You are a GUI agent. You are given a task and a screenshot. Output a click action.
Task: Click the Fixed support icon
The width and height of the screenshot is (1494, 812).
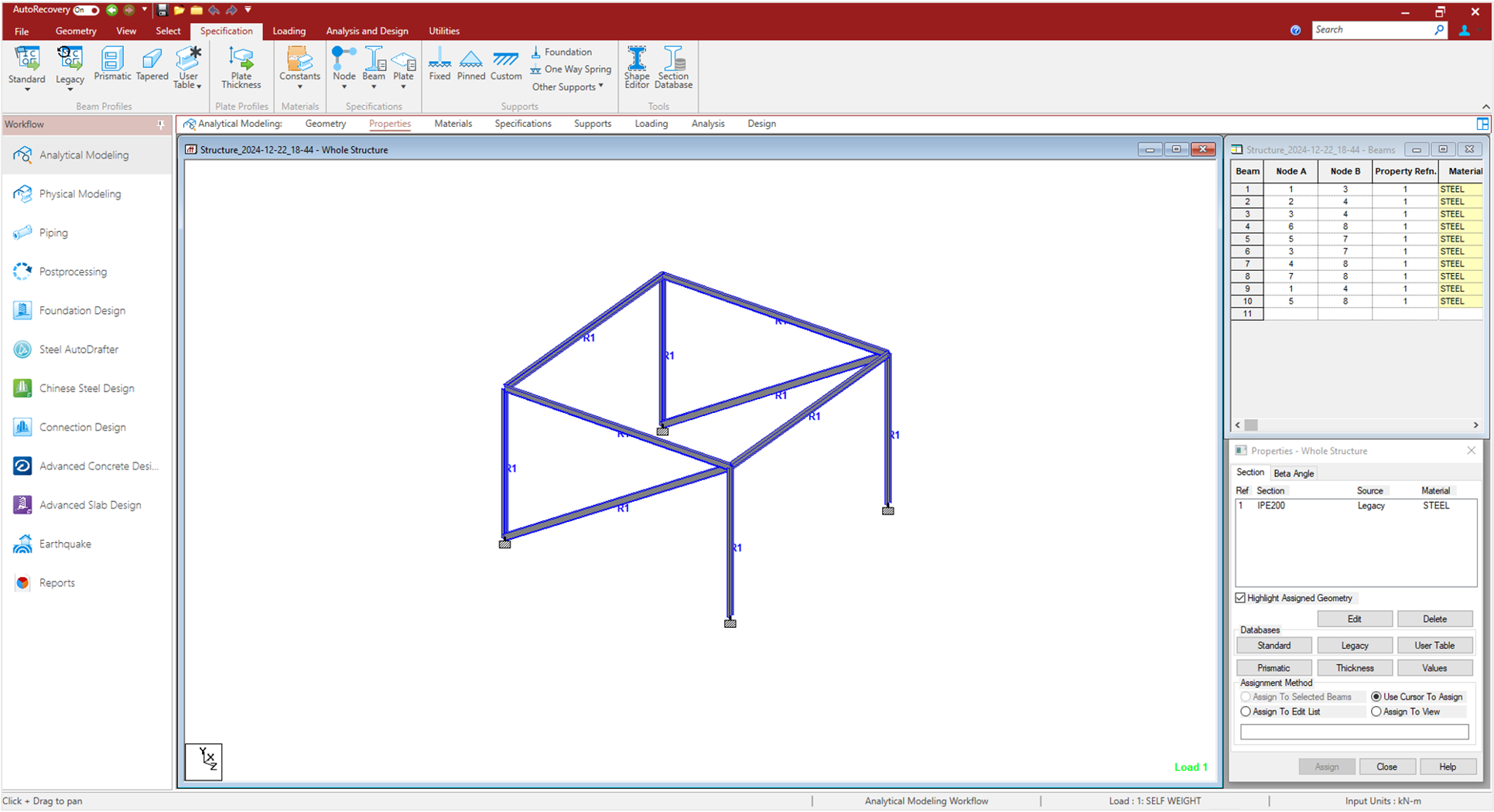(x=439, y=64)
